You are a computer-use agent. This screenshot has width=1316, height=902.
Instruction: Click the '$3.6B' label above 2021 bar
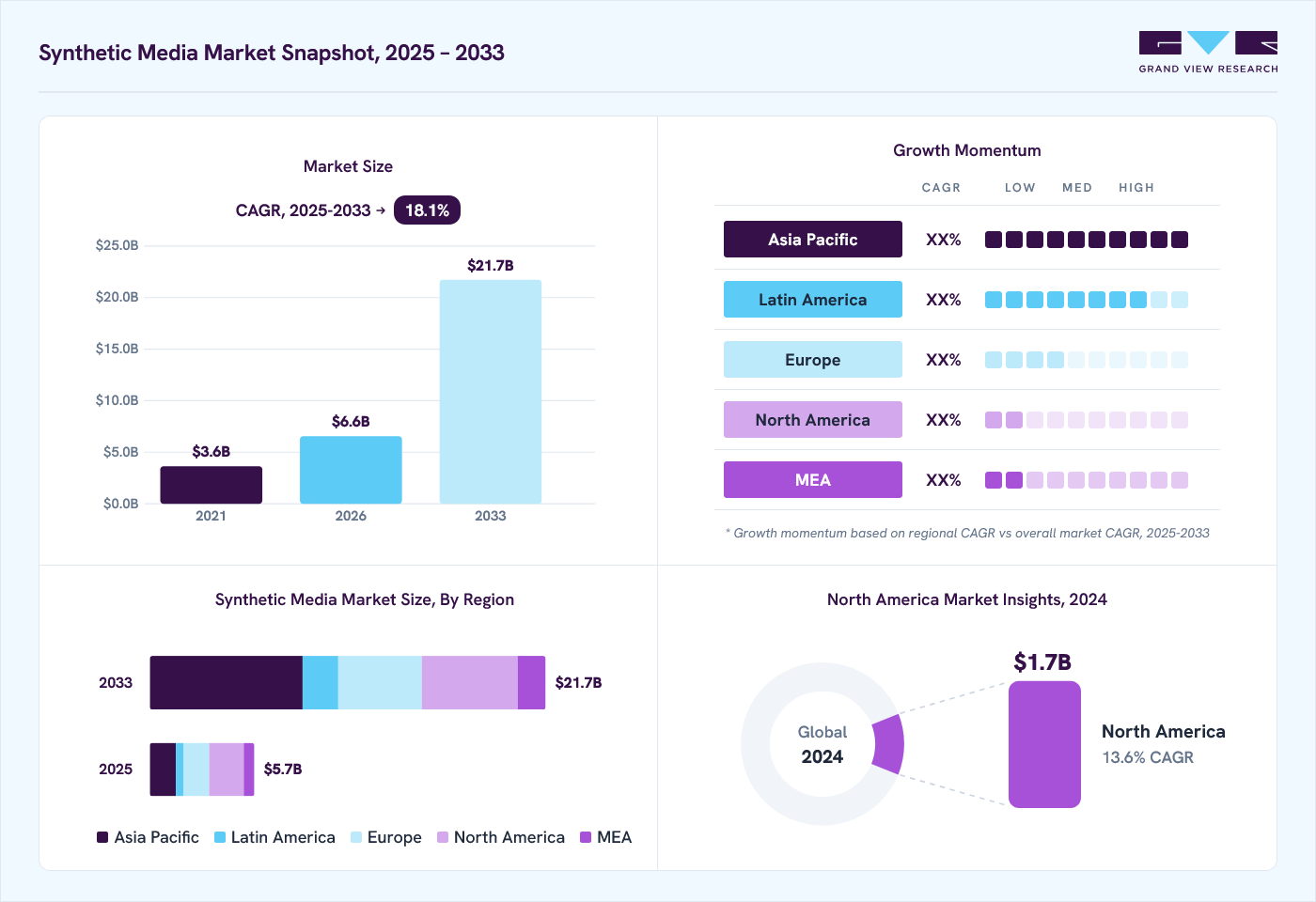tap(211, 452)
